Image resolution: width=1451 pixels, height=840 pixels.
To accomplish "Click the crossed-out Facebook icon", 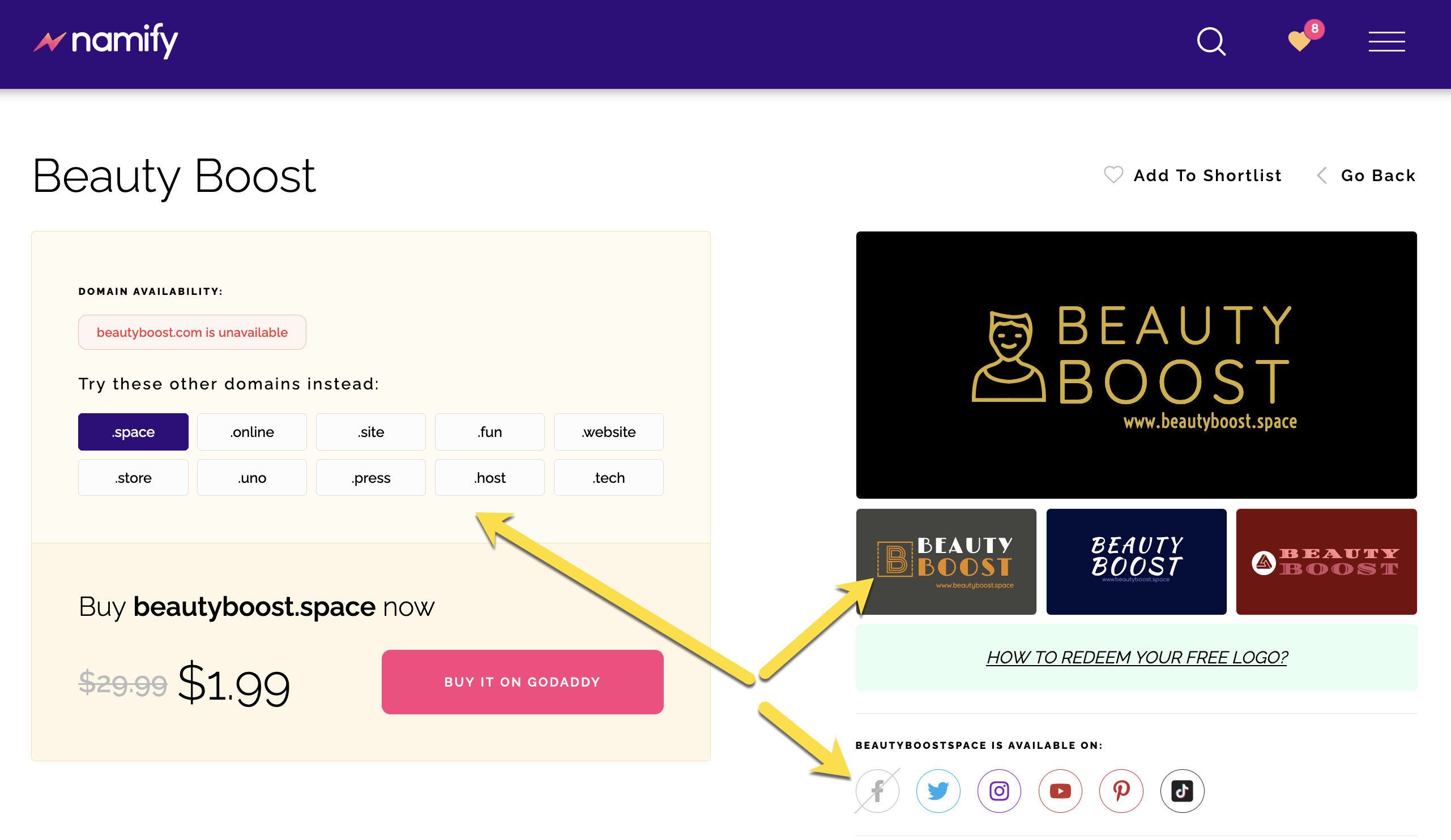I will click(x=877, y=791).
